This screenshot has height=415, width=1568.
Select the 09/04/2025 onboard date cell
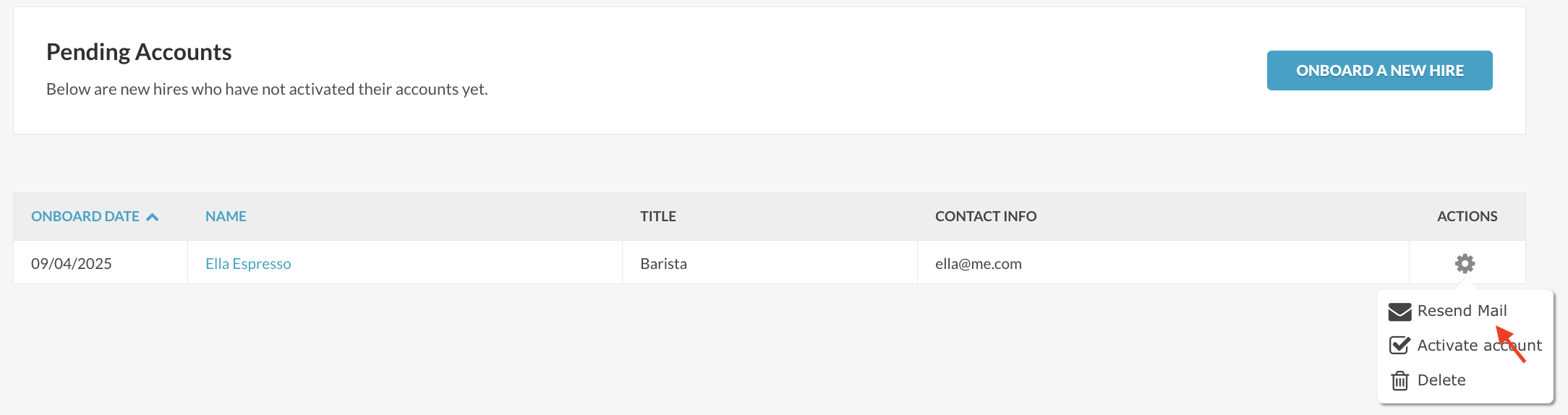click(x=72, y=264)
